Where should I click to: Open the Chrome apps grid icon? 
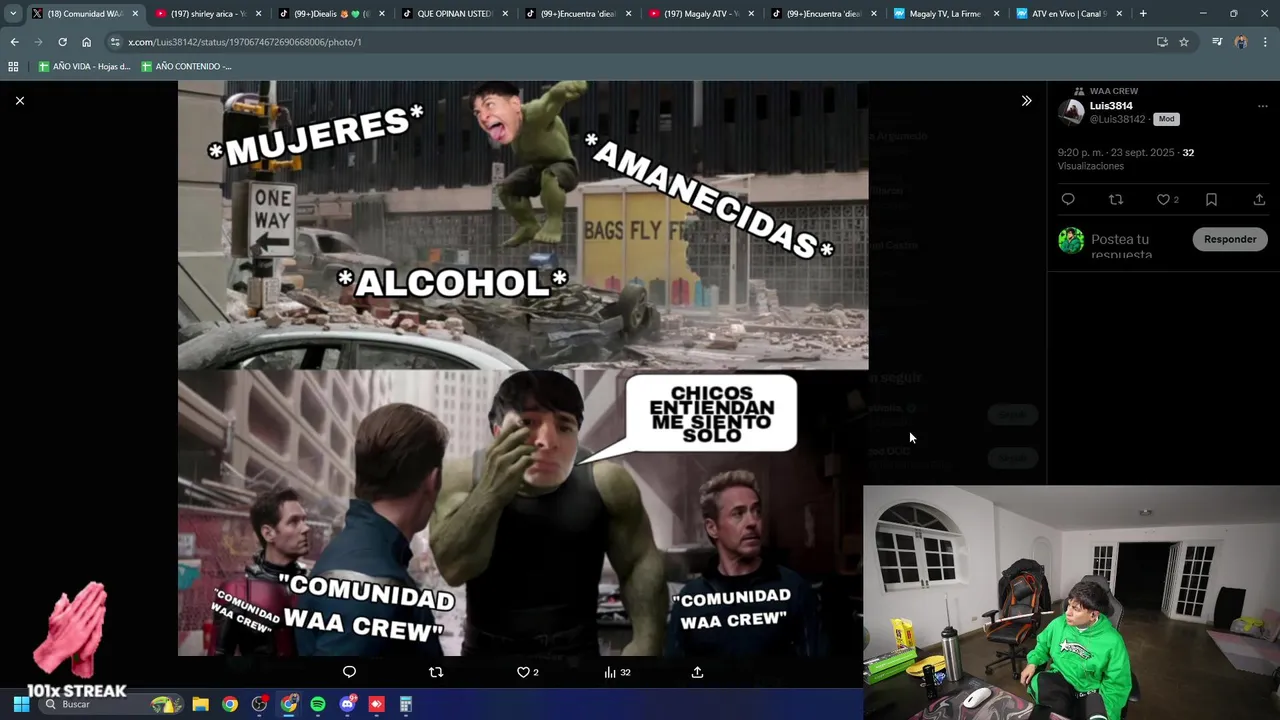(13, 66)
